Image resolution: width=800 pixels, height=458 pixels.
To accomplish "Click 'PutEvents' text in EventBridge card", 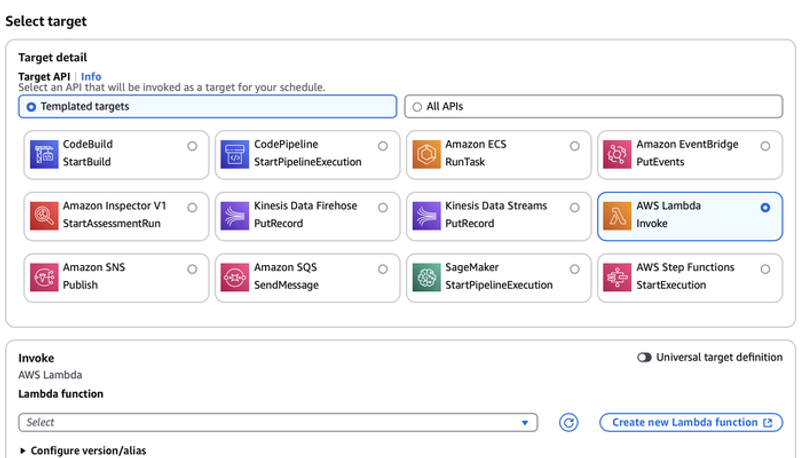I will [x=660, y=162].
